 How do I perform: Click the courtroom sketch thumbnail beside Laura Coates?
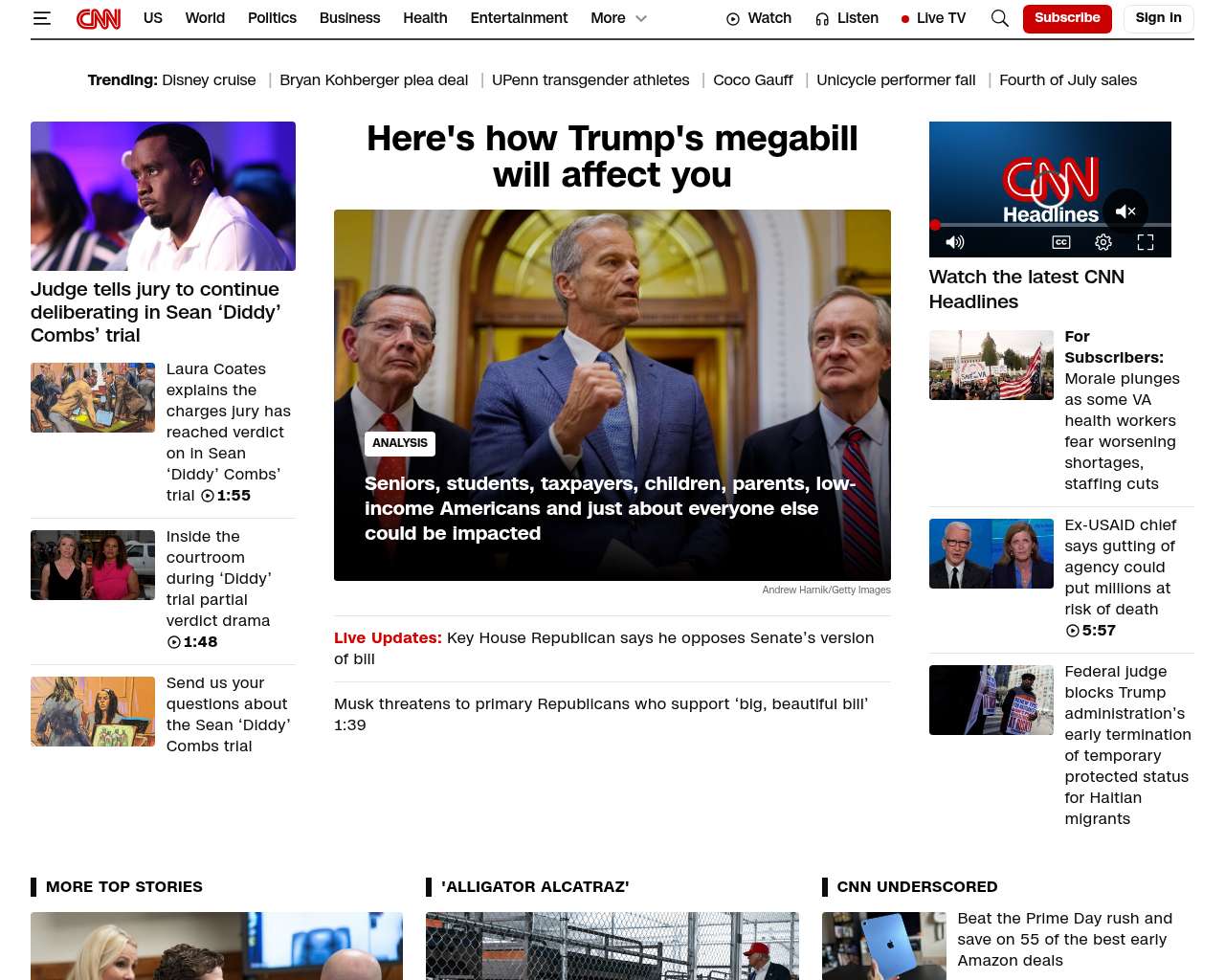point(93,397)
